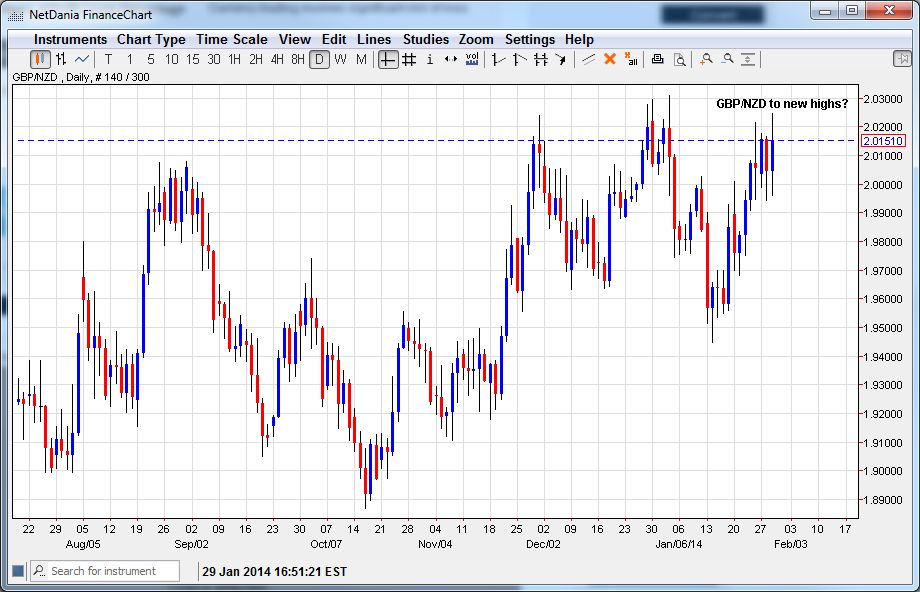
Task: Switch to the OHLC bar chart icon
Action: [60, 59]
